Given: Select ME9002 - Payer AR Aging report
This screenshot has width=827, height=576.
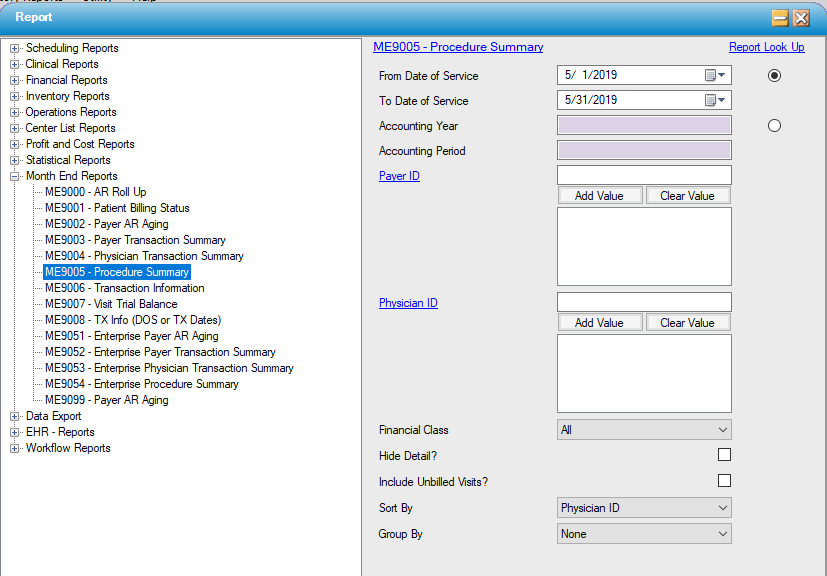Looking at the screenshot, I should tap(106, 224).
